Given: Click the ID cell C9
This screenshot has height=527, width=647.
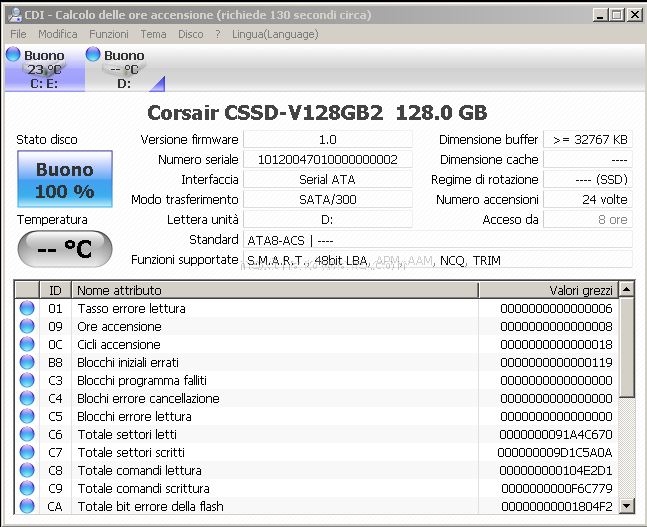Looking at the screenshot, I should click(x=55, y=489).
